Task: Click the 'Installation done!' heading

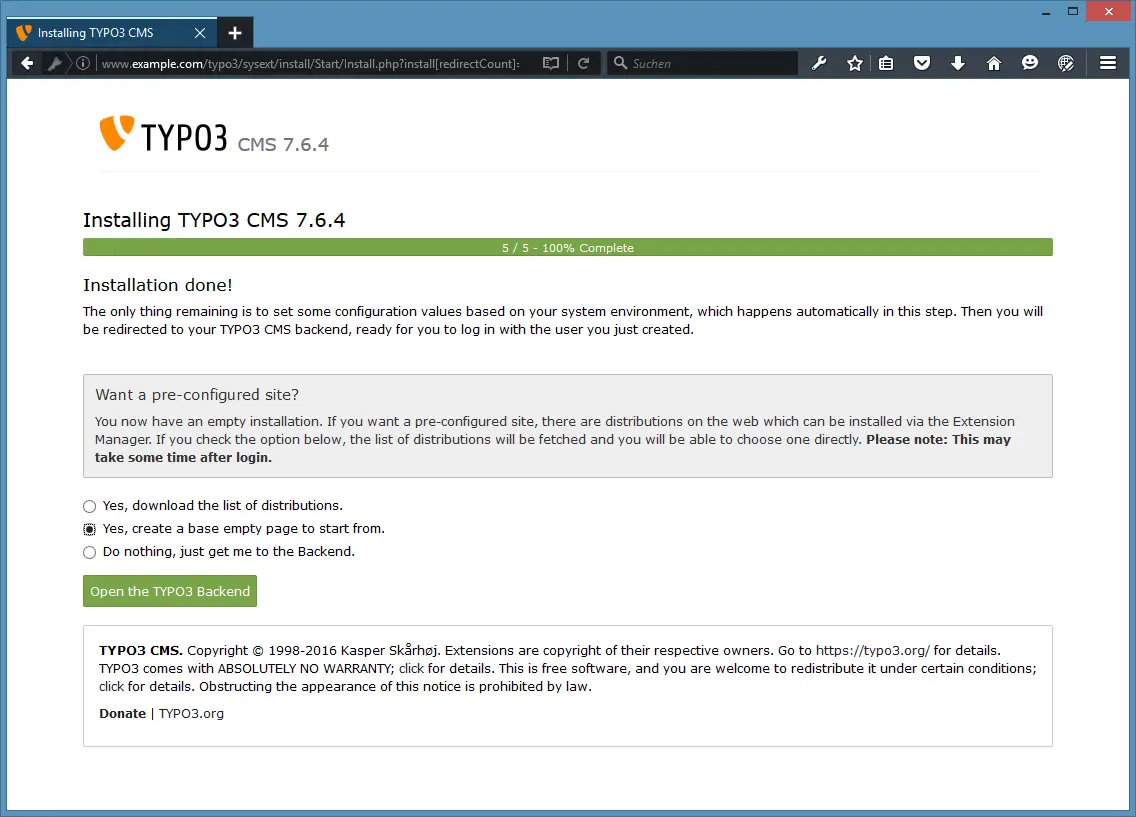Action: coord(158,285)
